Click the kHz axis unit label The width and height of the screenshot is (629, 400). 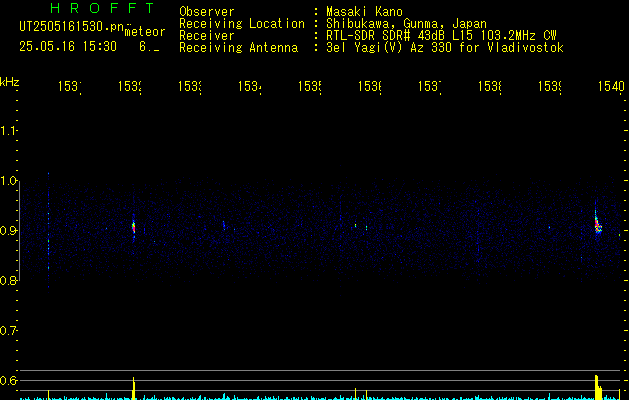point(9,82)
